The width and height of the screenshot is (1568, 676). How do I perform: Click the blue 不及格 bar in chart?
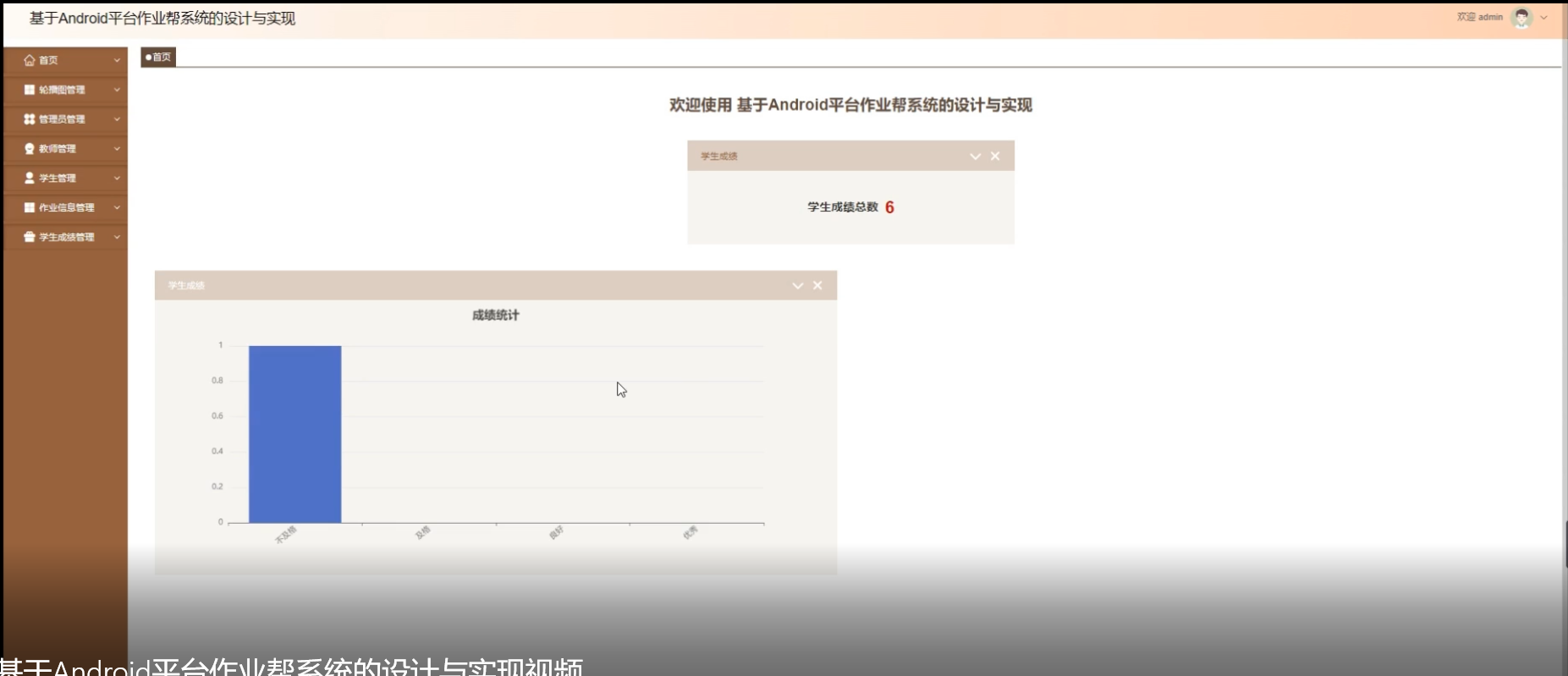pos(294,434)
